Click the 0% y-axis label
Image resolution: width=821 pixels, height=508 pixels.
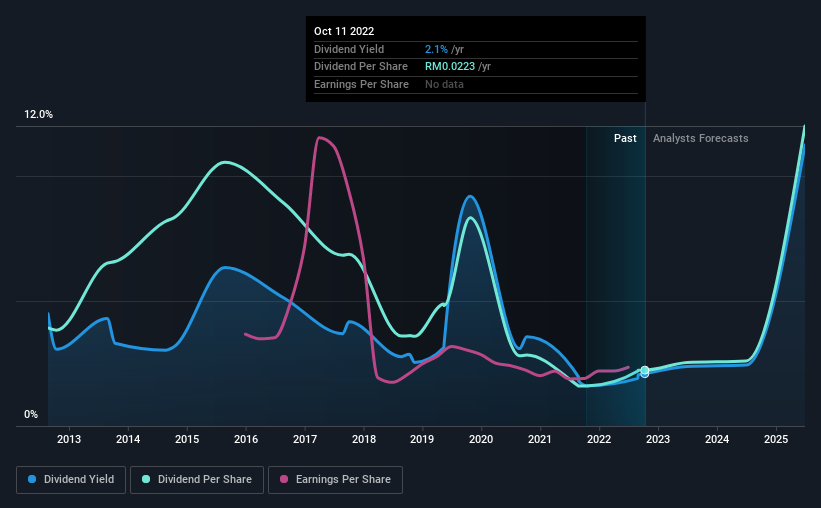pos(31,414)
